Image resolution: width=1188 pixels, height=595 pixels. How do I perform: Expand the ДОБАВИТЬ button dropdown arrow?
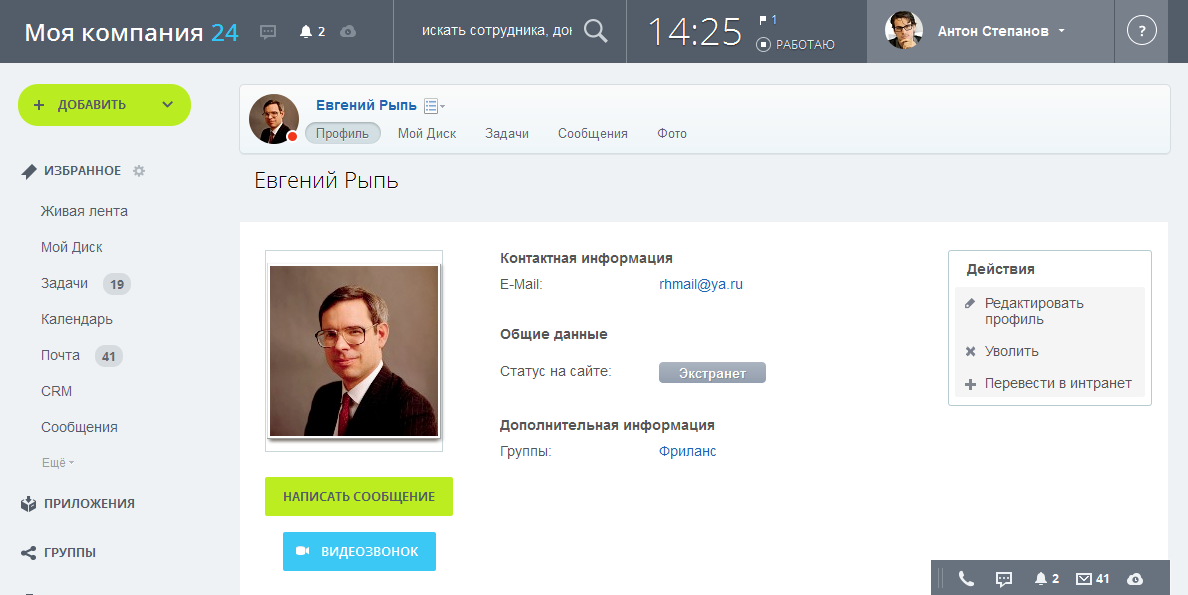click(x=167, y=105)
